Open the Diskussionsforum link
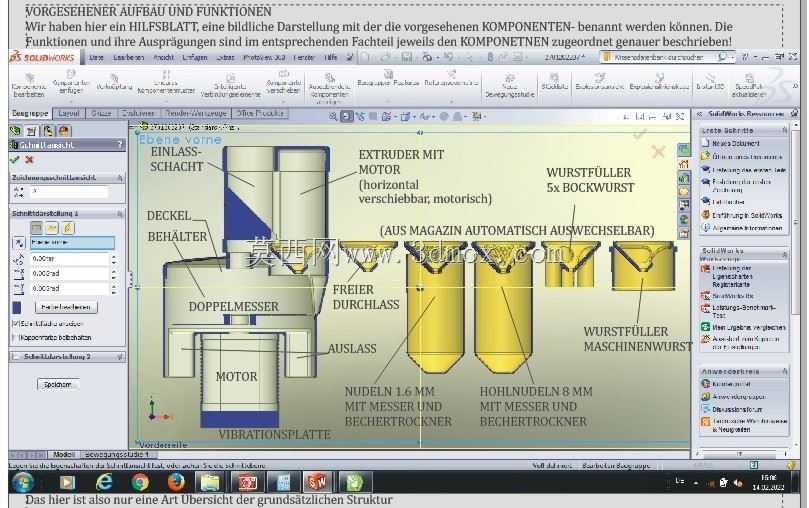This screenshot has height=508, width=809. pos(737,409)
